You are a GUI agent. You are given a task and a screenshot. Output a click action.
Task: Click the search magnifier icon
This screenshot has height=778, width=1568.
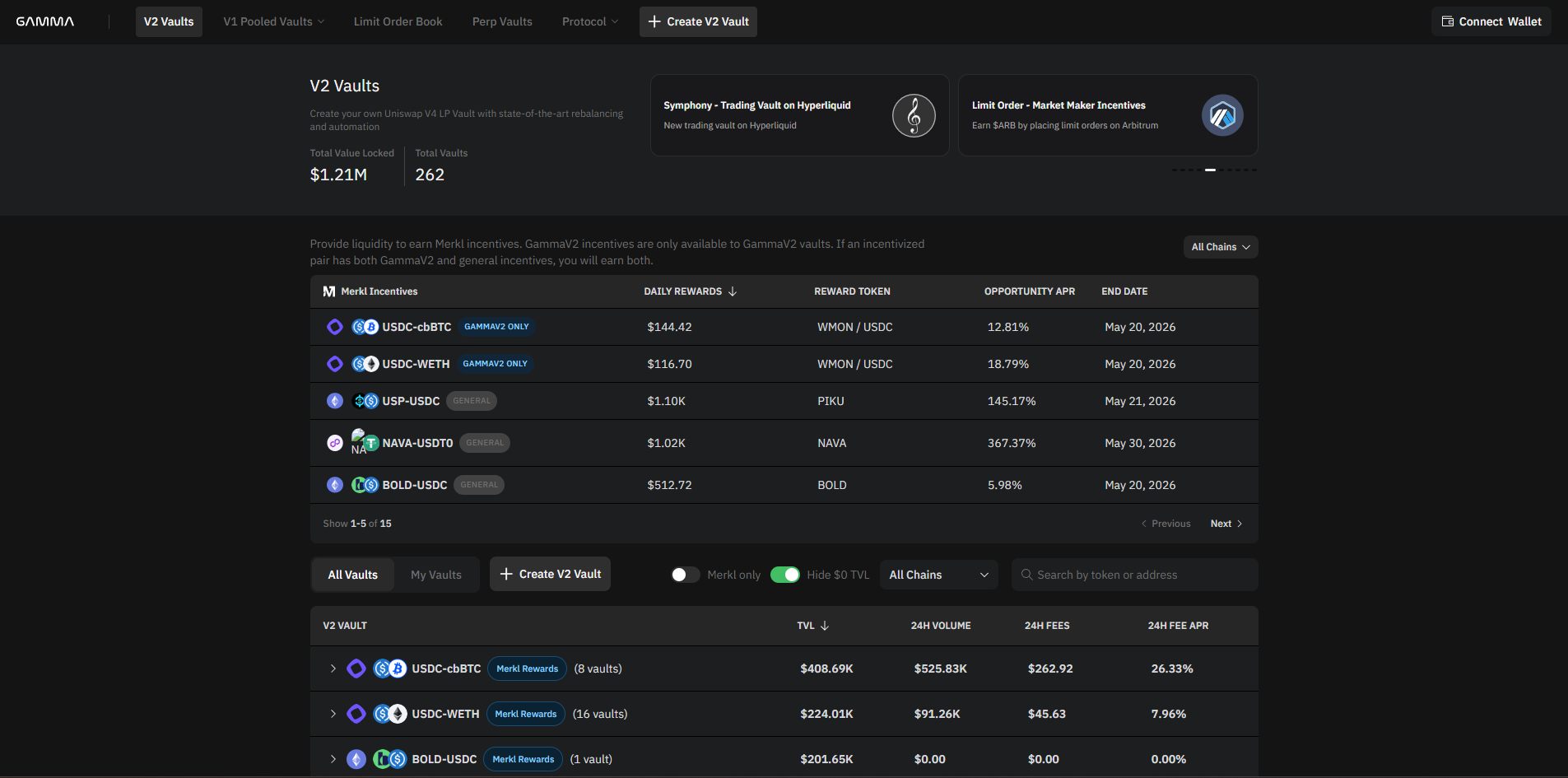coord(1026,575)
